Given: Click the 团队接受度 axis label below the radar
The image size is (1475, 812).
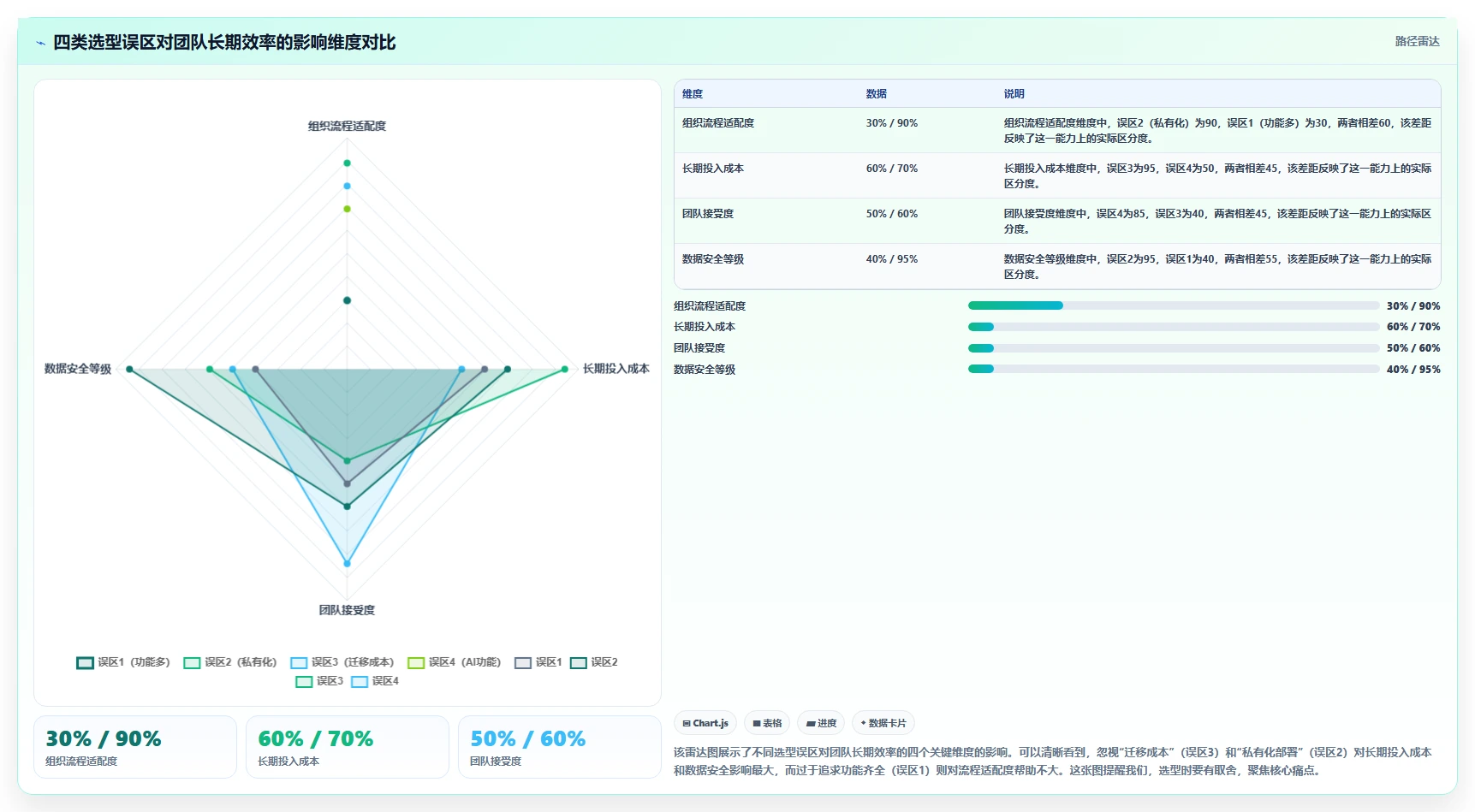Looking at the screenshot, I should 347,610.
